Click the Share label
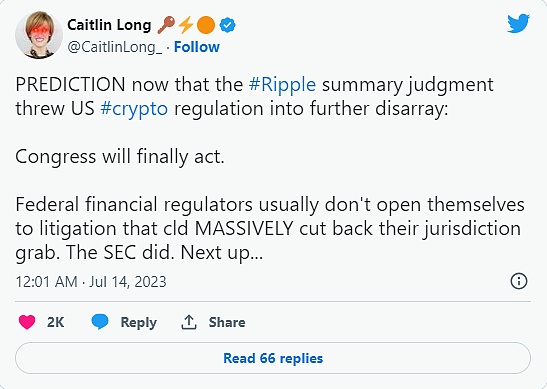547x389 pixels. tap(227, 322)
